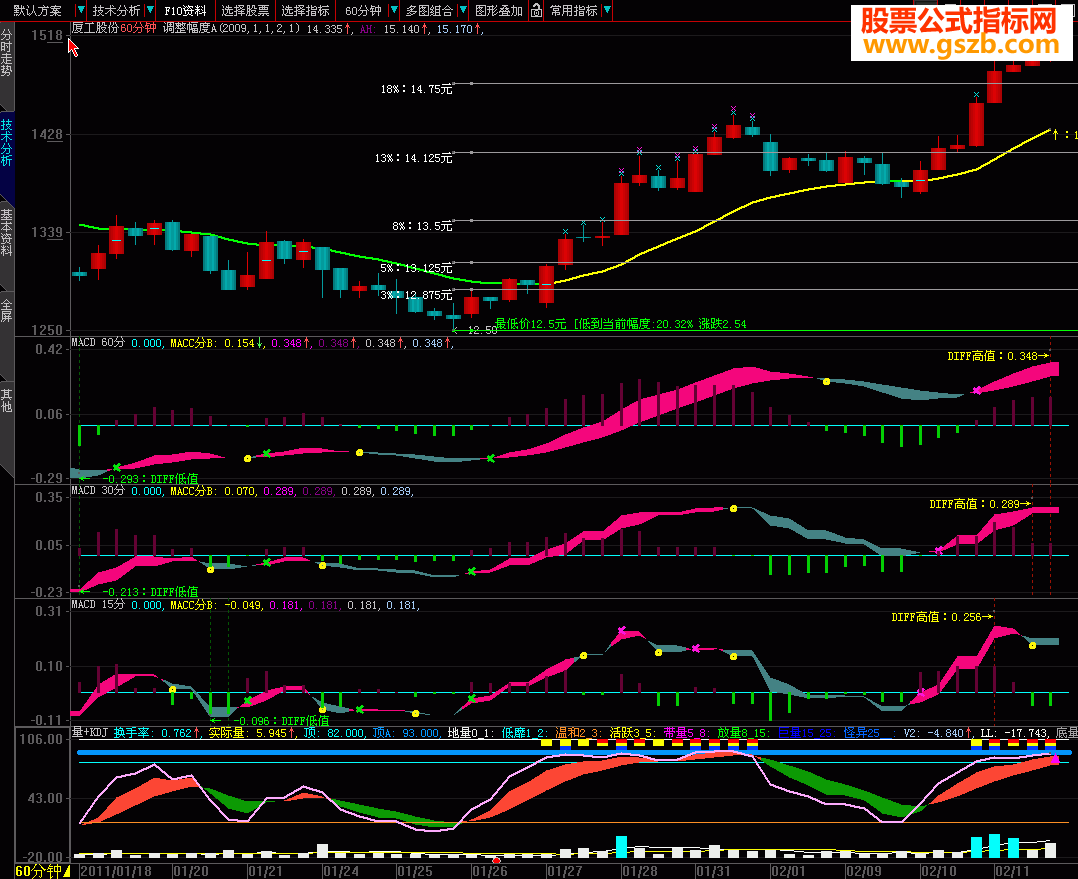Open F10资料
Screen dimensions: 1078x879
click(x=185, y=10)
